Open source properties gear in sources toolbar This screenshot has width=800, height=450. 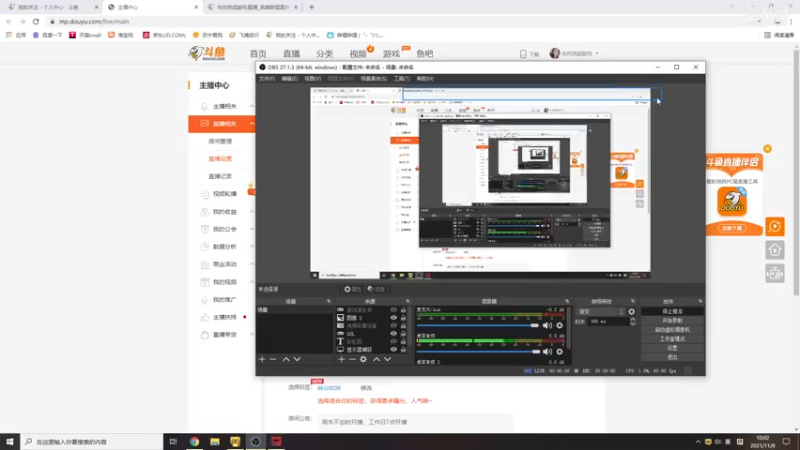point(363,359)
